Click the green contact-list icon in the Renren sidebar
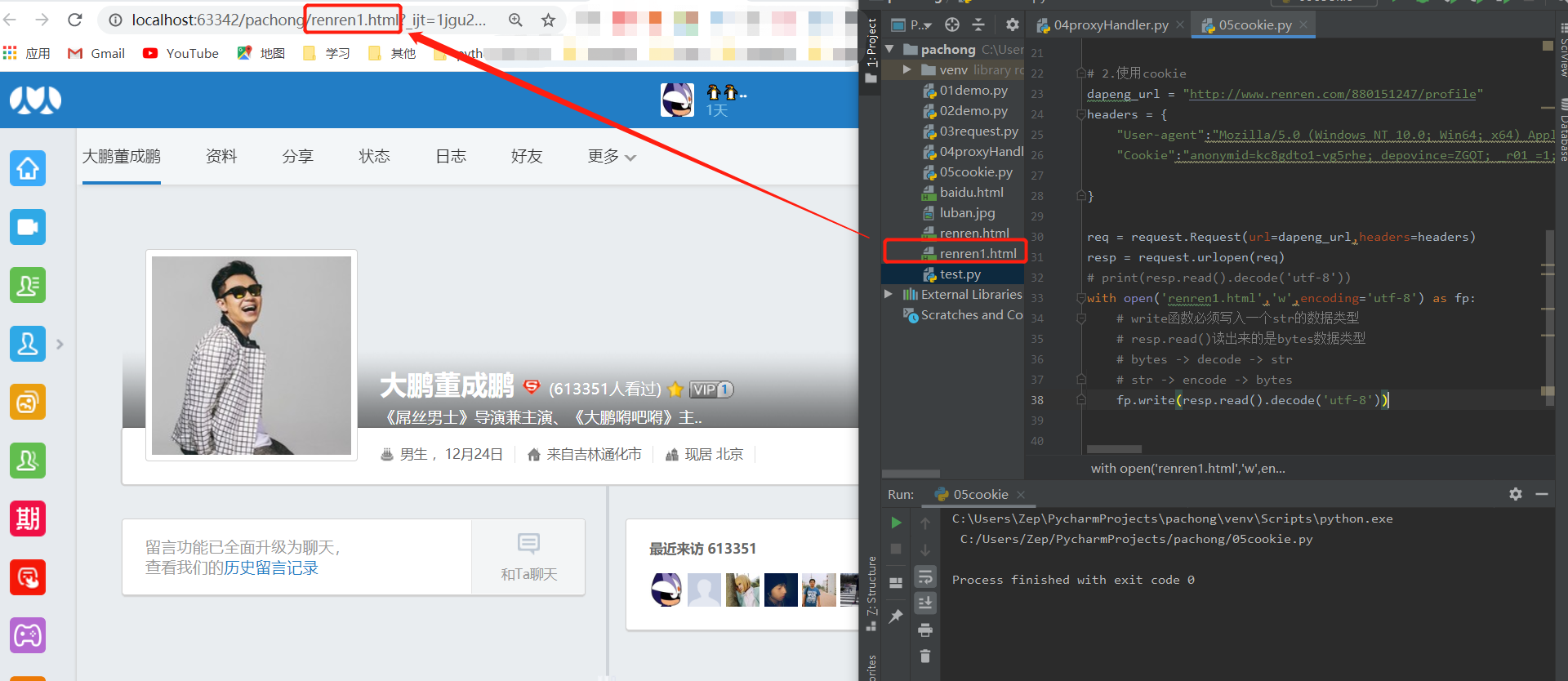 pyautogui.click(x=28, y=285)
